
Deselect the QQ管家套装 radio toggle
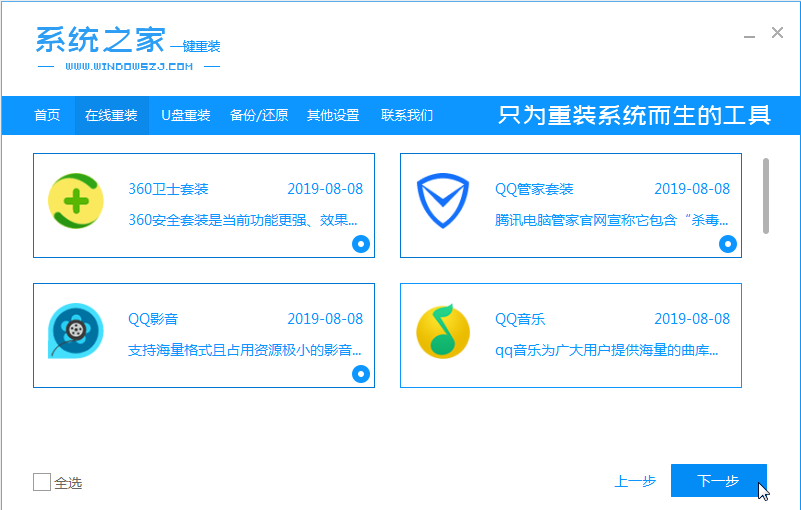[x=728, y=243]
